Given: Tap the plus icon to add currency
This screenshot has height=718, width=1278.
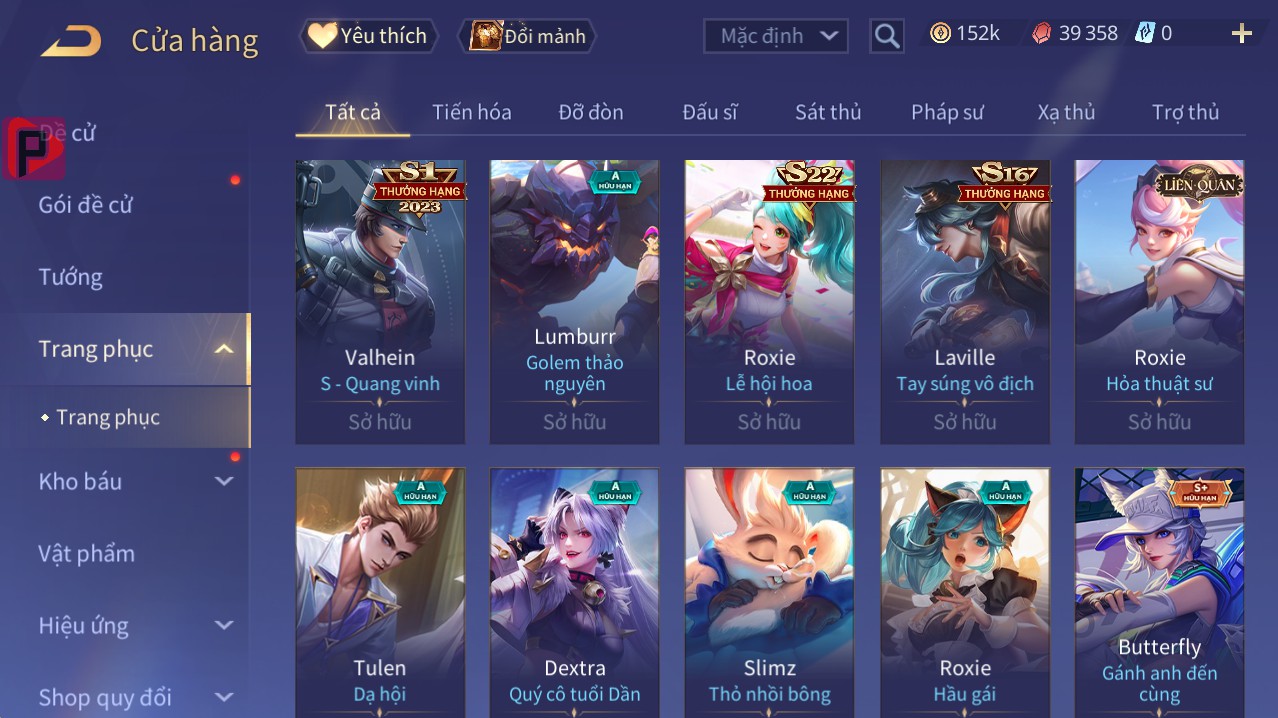Looking at the screenshot, I should (x=1242, y=34).
